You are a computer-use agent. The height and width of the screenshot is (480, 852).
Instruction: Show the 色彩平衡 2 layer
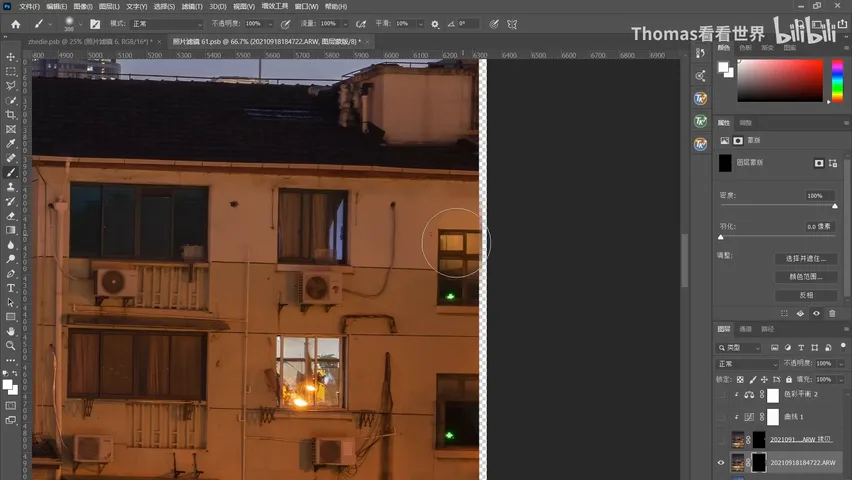pos(721,395)
